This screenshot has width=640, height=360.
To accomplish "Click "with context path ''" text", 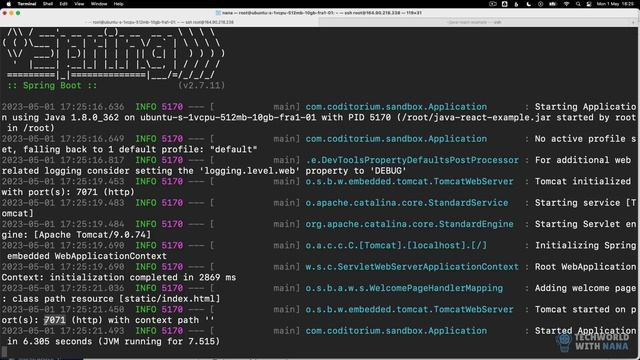I will (161, 320).
